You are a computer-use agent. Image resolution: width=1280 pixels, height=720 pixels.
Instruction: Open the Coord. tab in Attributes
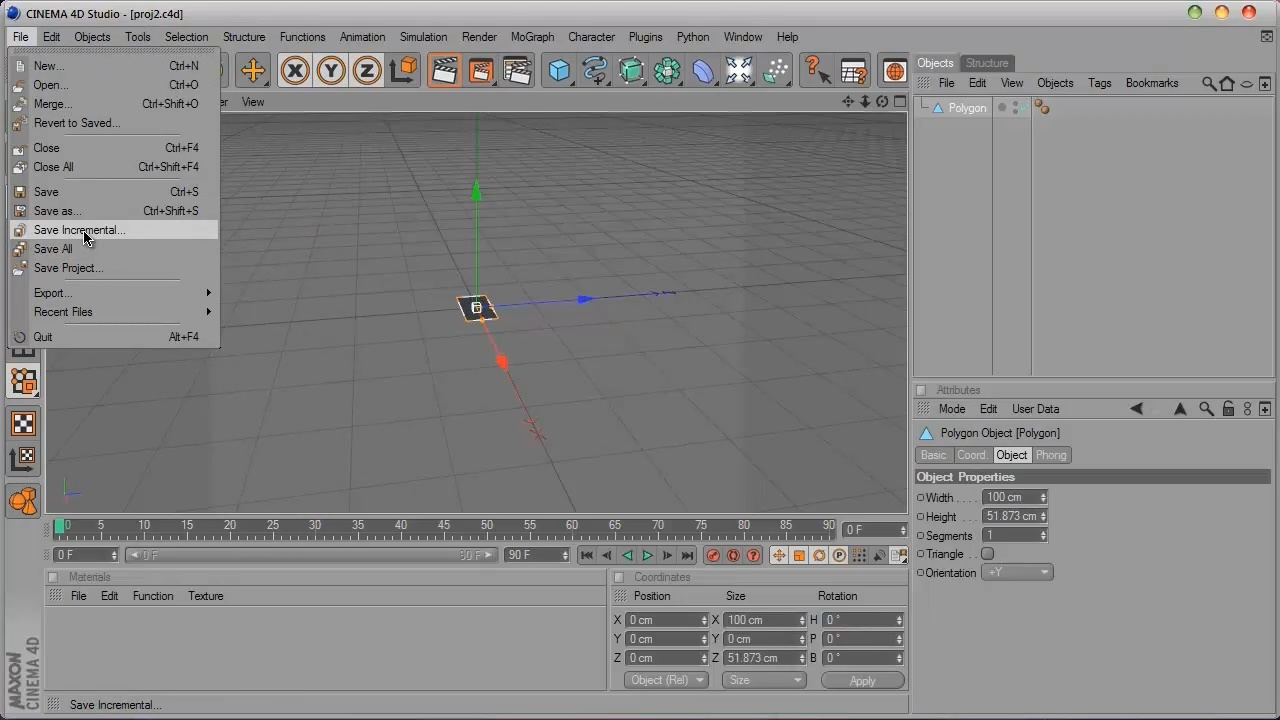pos(971,455)
